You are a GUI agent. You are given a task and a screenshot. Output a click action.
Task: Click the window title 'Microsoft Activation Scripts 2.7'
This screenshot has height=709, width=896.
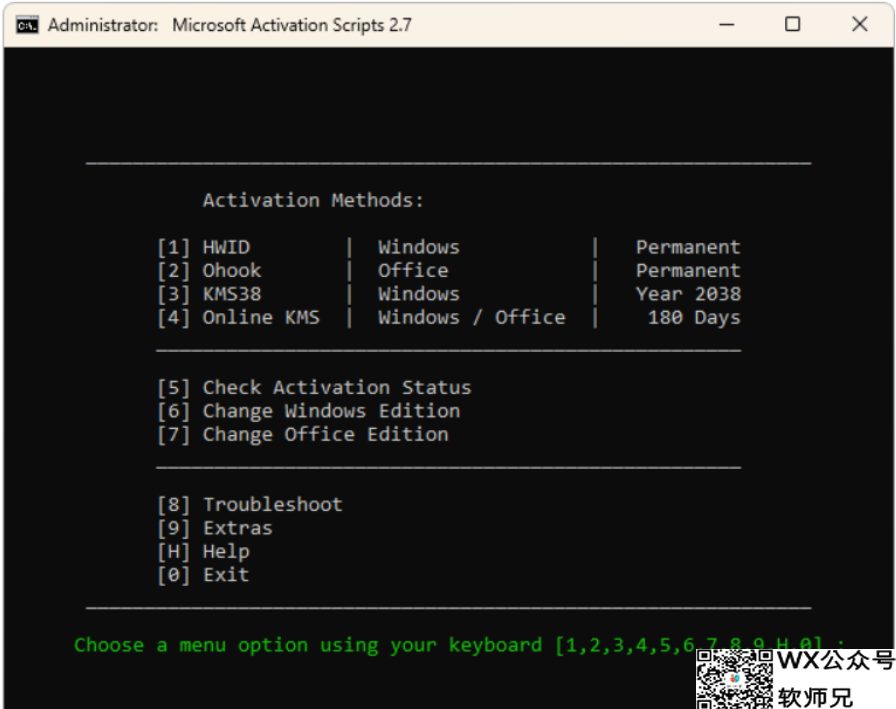pos(291,25)
